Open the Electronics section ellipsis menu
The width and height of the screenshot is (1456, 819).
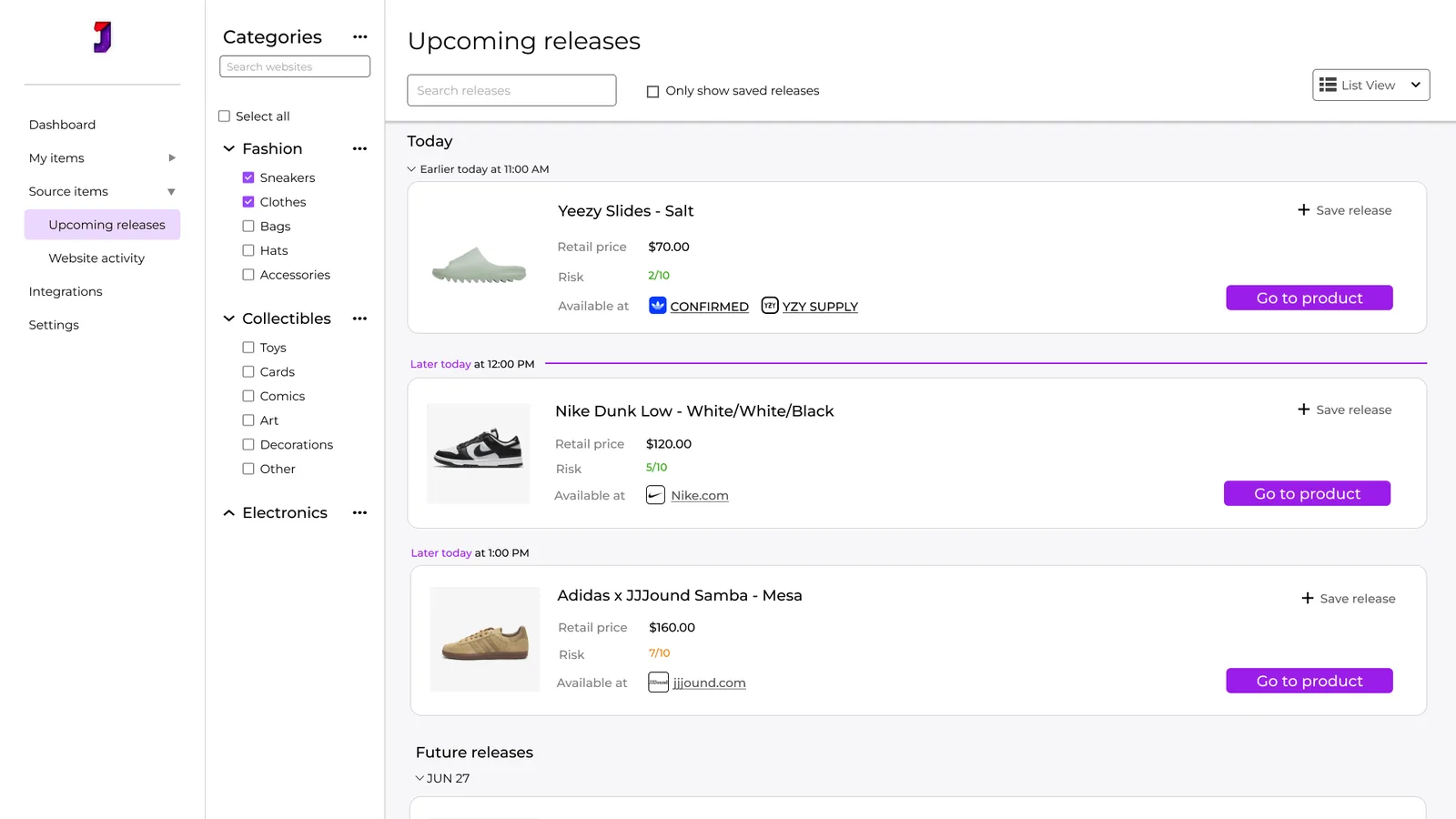[359, 512]
